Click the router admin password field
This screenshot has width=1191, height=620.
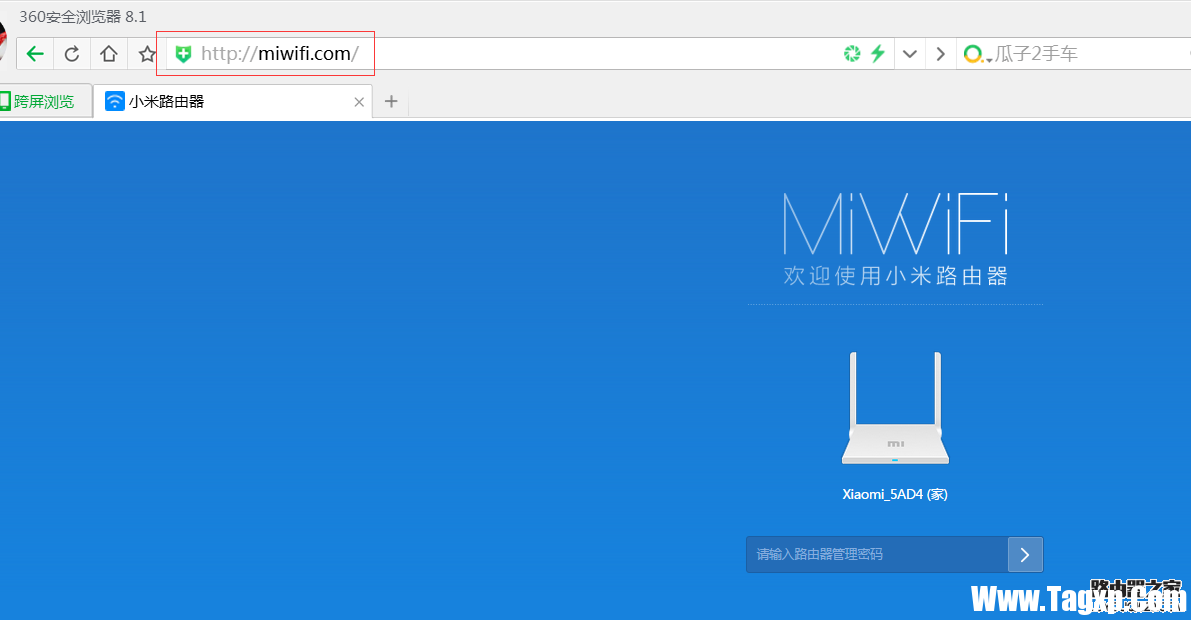pos(877,554)
